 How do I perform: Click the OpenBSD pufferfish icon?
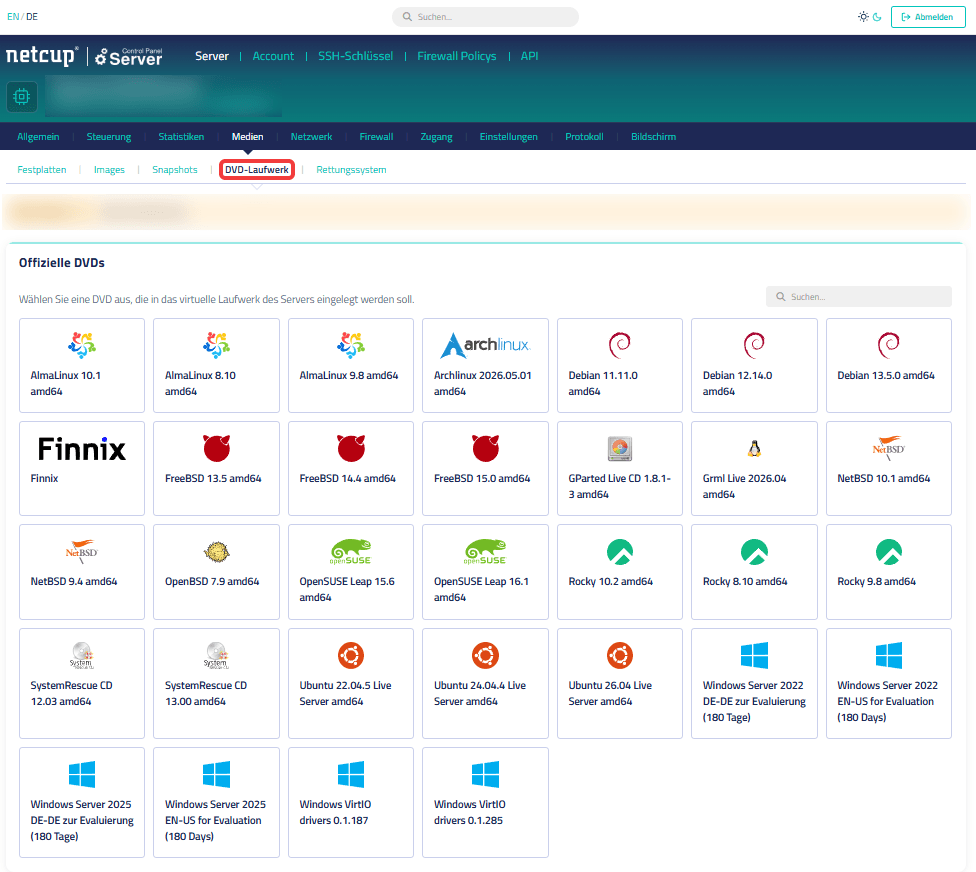click(217, 551)
